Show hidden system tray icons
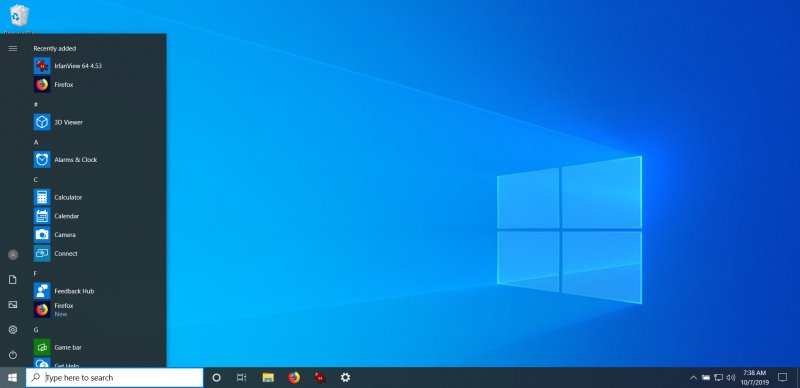 tap(693, 378)
